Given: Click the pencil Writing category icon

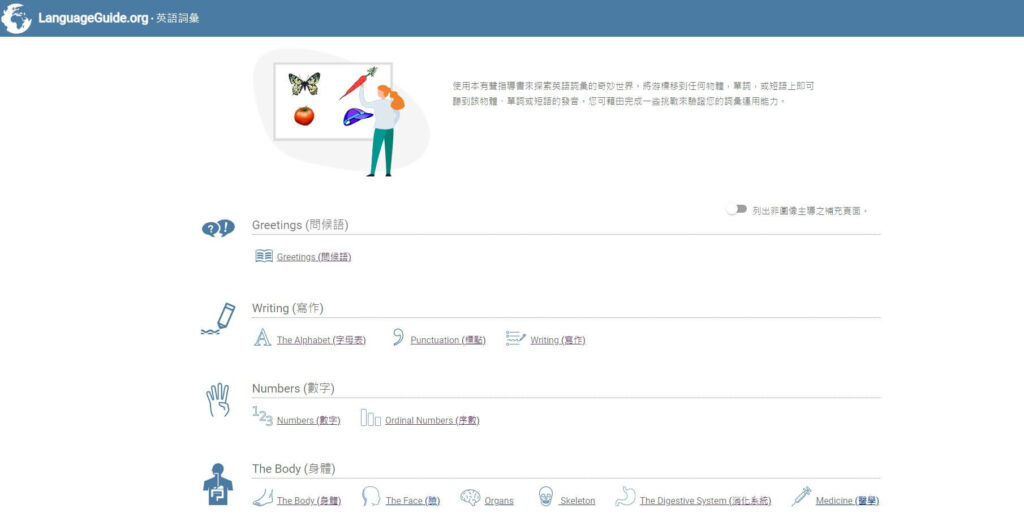Looking at the screenshot, I should click(218, 319).
